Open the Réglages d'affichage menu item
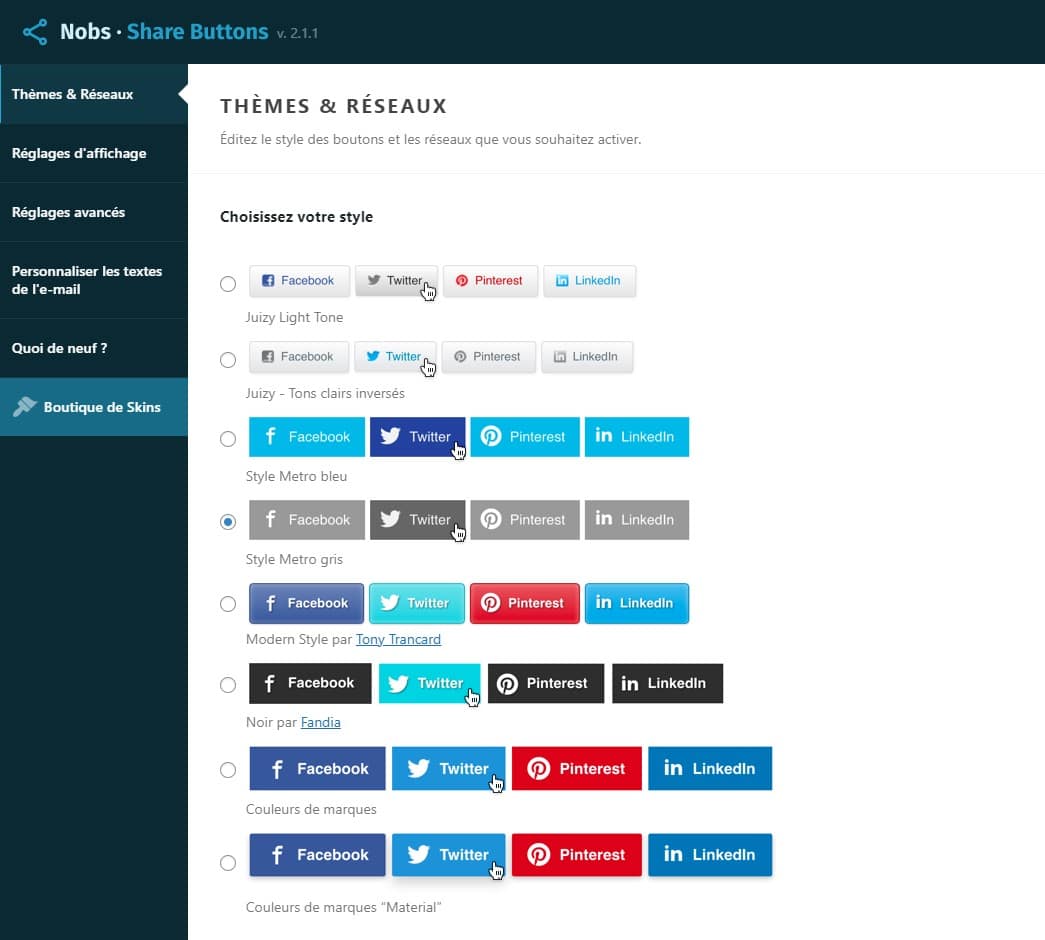 79,153
